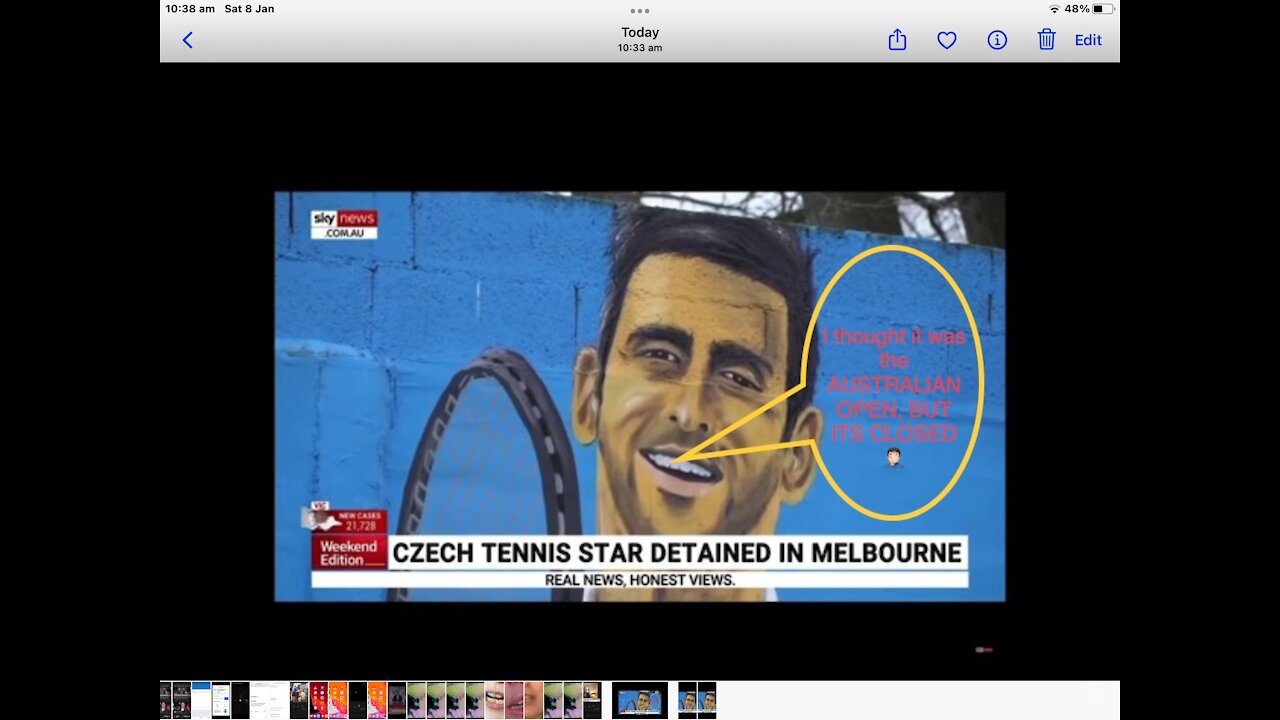Tap the Today title text

point(640,33)
